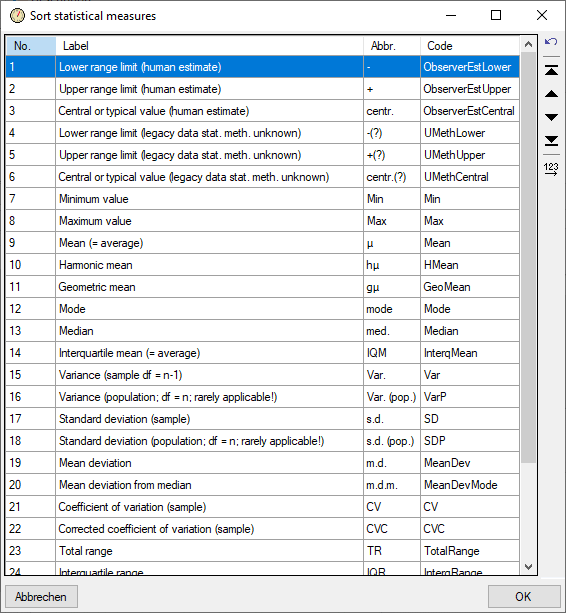This screenshot has height=613, width=566.
Task: Move selected row down one position
Action: tap(551, 117)
